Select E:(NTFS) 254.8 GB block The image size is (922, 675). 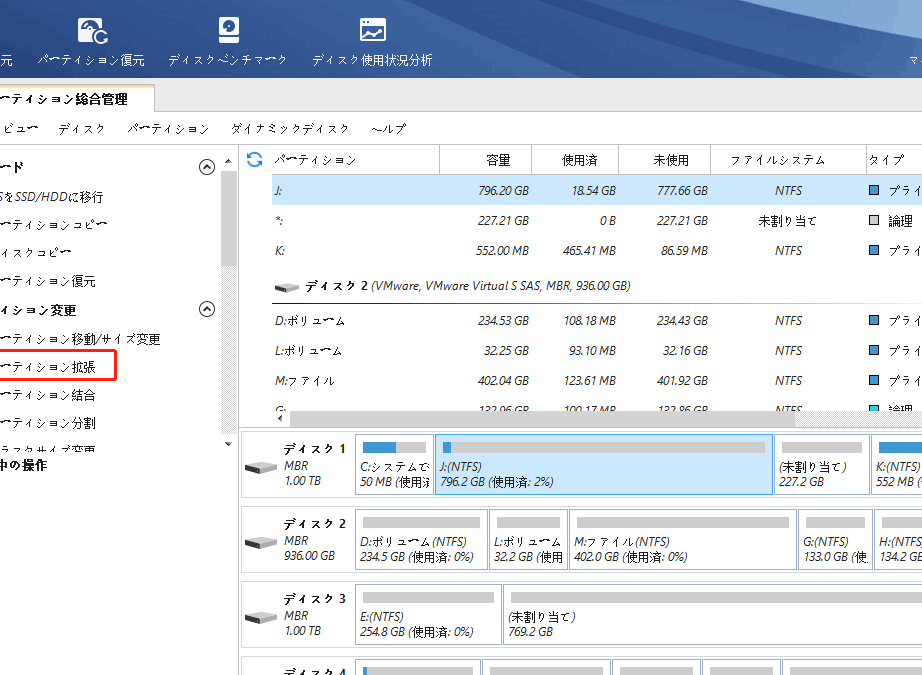pos(429,614)
